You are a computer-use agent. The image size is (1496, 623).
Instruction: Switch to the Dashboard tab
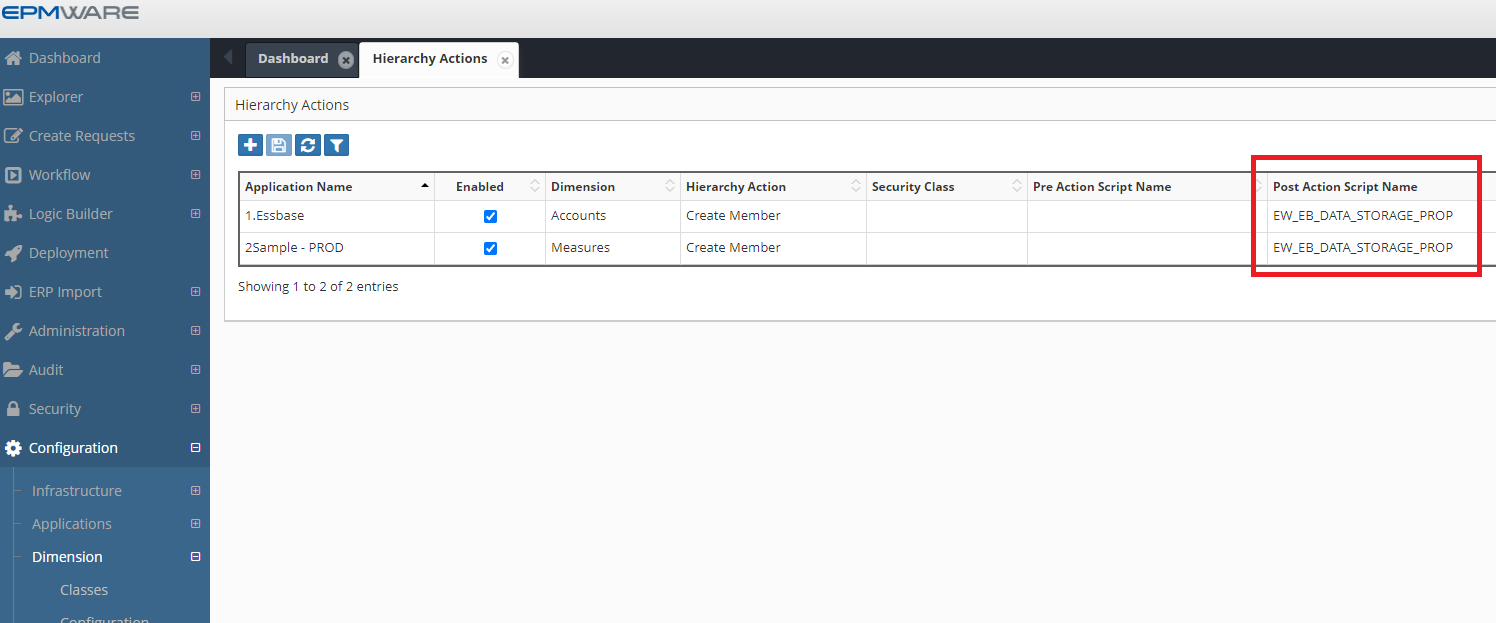292,59
